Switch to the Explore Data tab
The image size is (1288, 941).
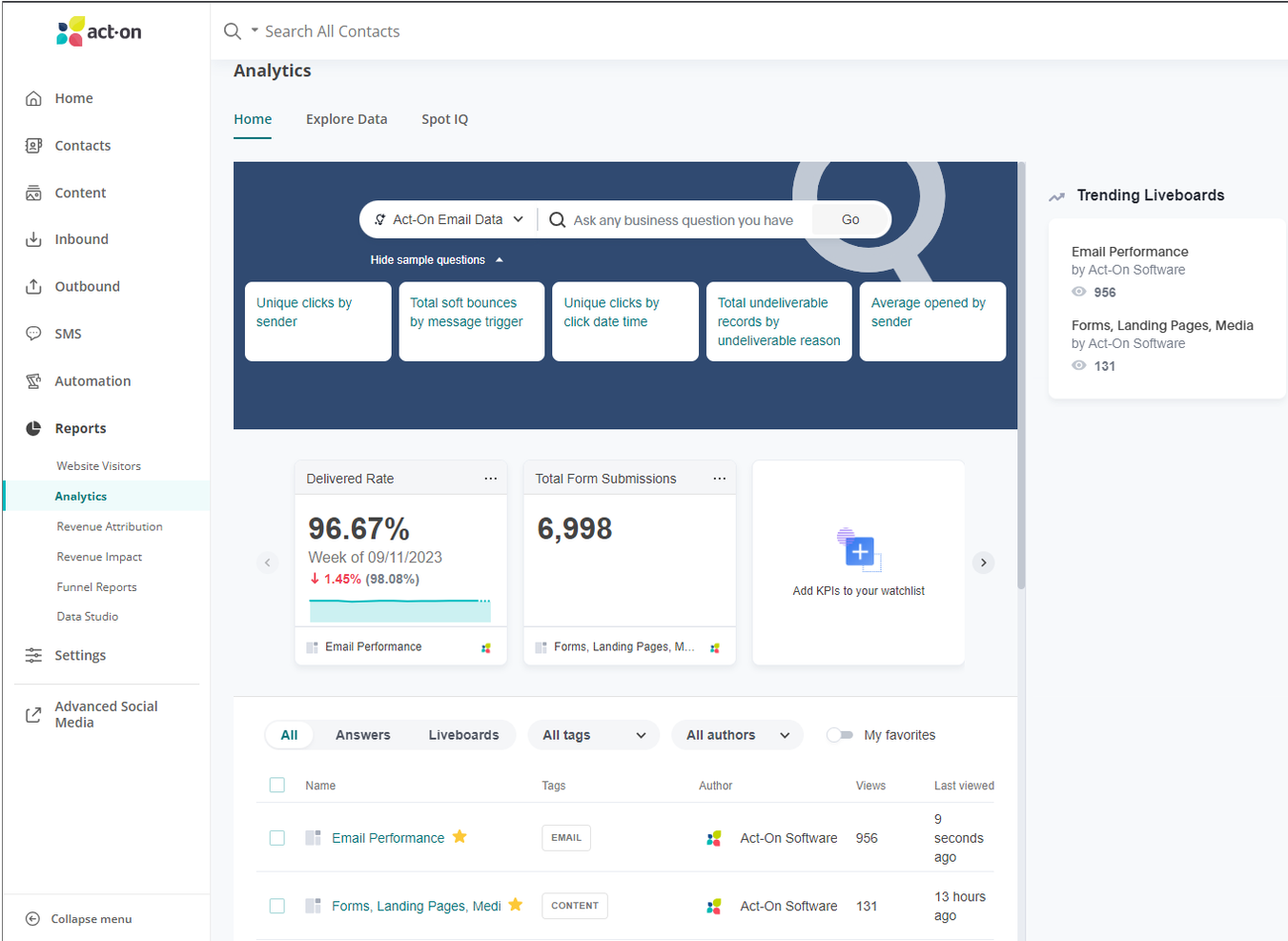347,119
